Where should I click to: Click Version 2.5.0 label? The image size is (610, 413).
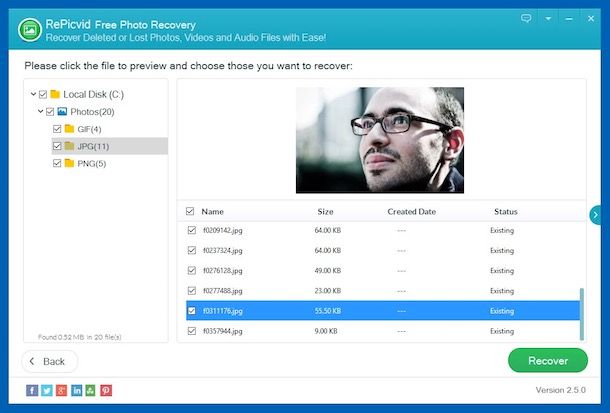point(561,390)
